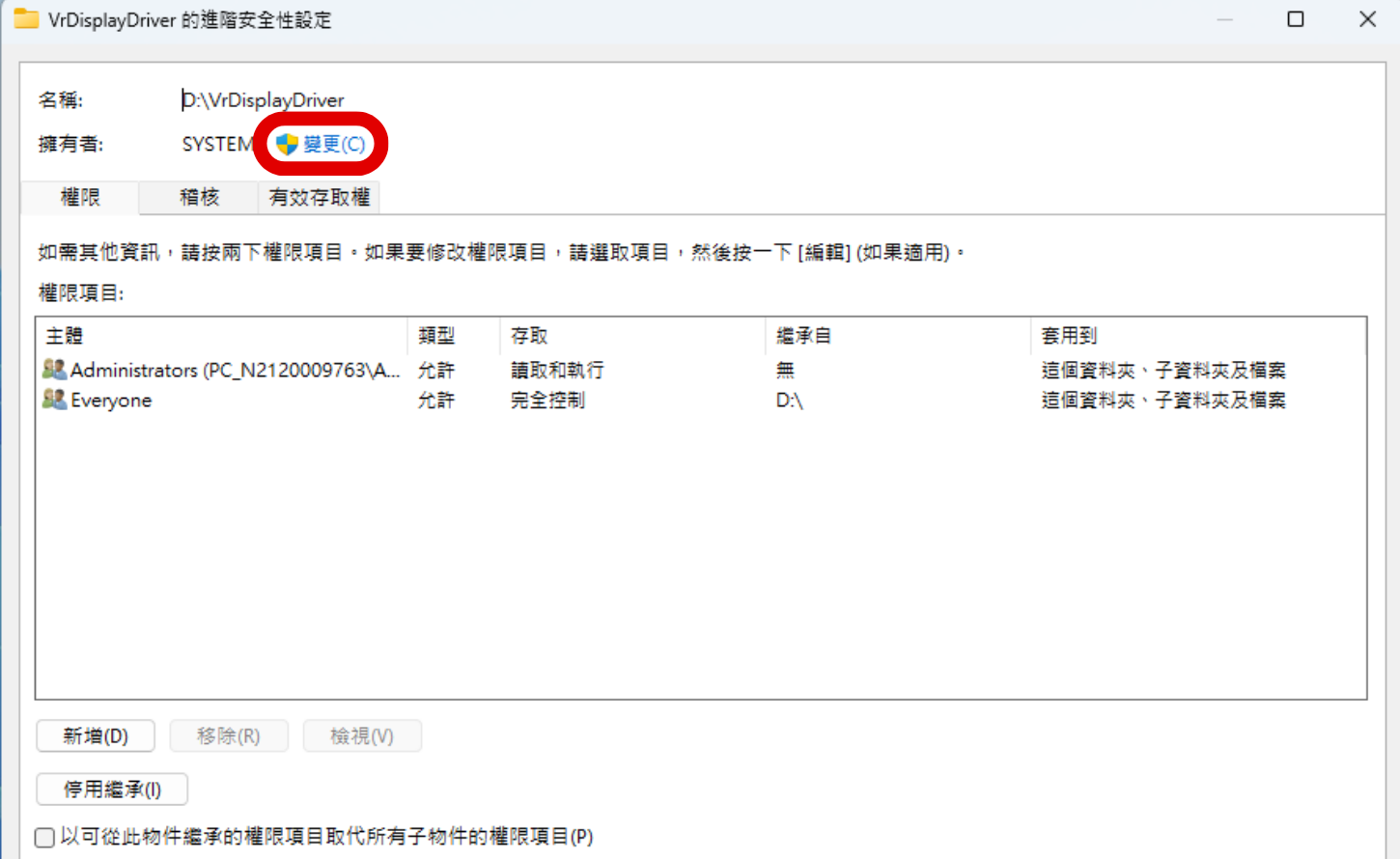Click the 新增(D) button
Viewport: 1400px width, 859px height.
point(95,735)
